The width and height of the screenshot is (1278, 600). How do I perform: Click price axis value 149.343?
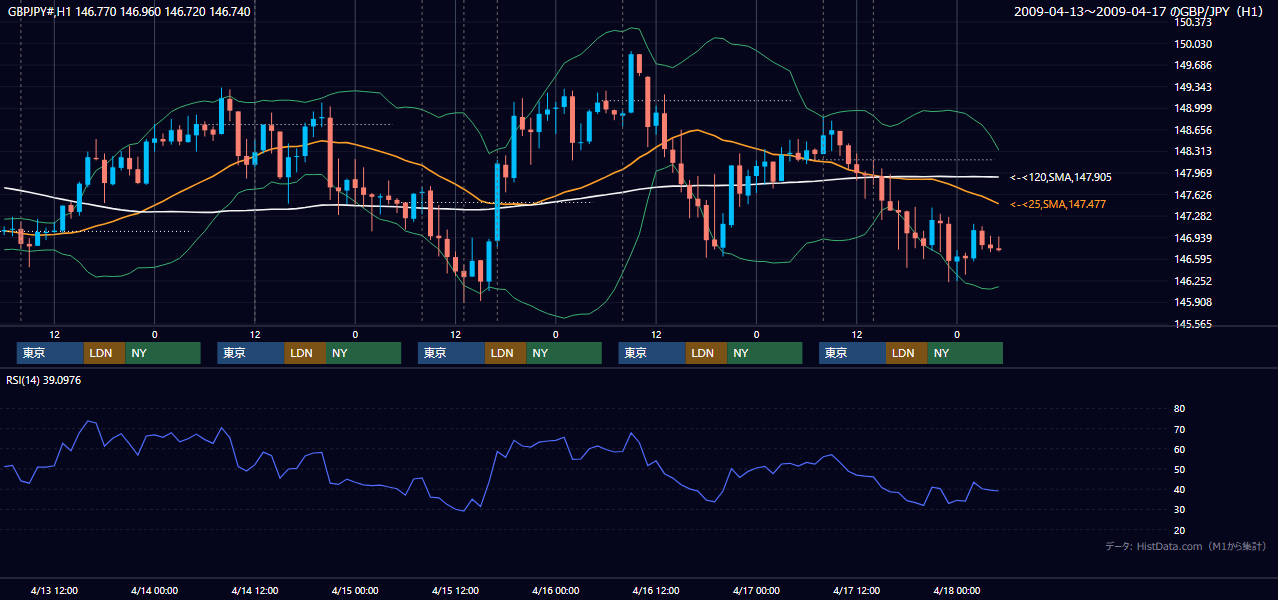coord(1193,88)
